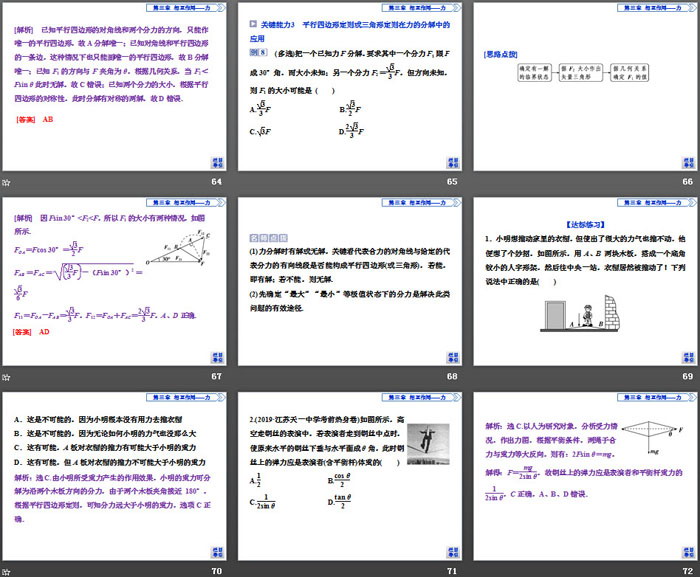This screenshot has height=577, width=700.
Task: Click the corner navigation icon on slide 65
Action: (453, 163)
